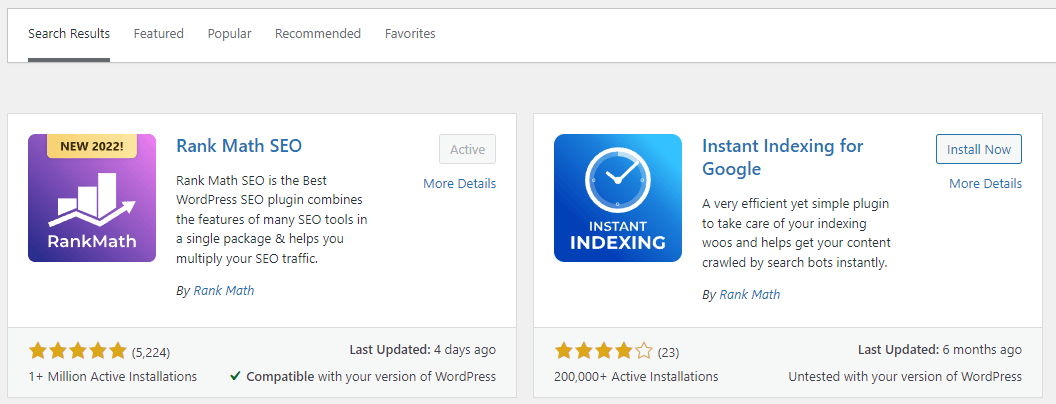Open the Instant Indexing plugin icon
Image resolution: width=1056 pixels, height=404 pixels.
(618, 198)
